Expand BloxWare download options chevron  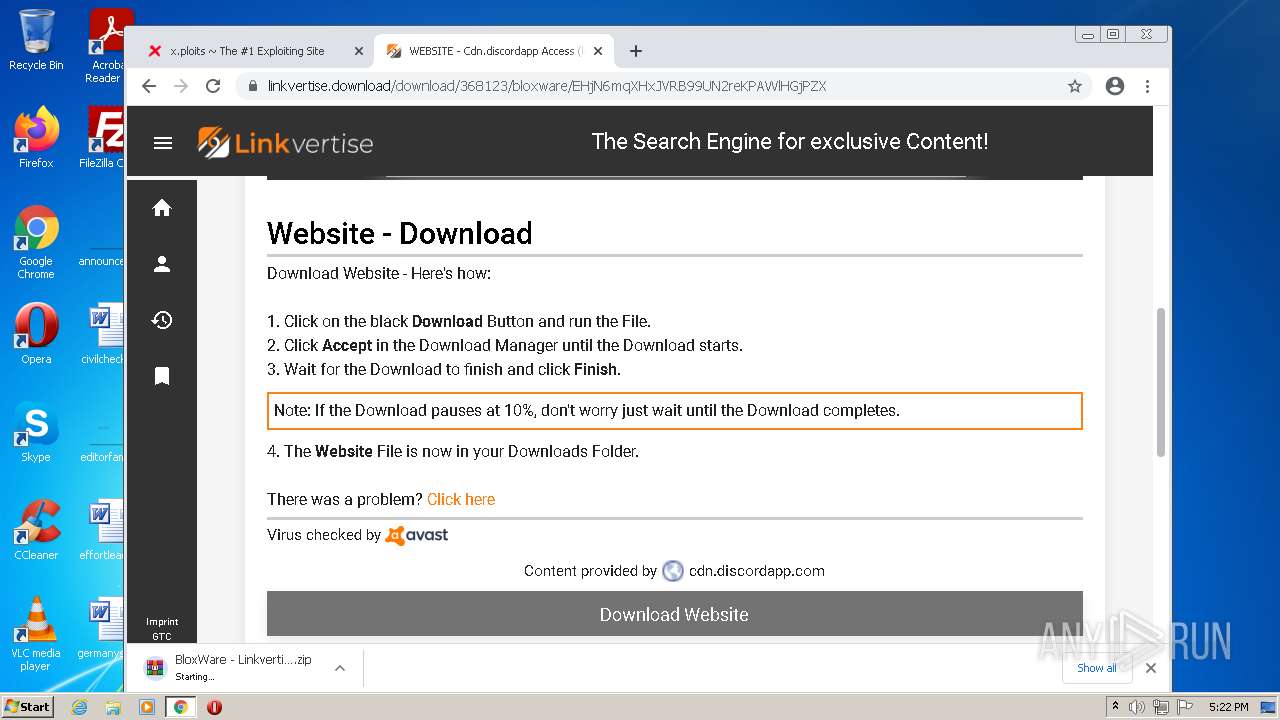pos(340,668)
